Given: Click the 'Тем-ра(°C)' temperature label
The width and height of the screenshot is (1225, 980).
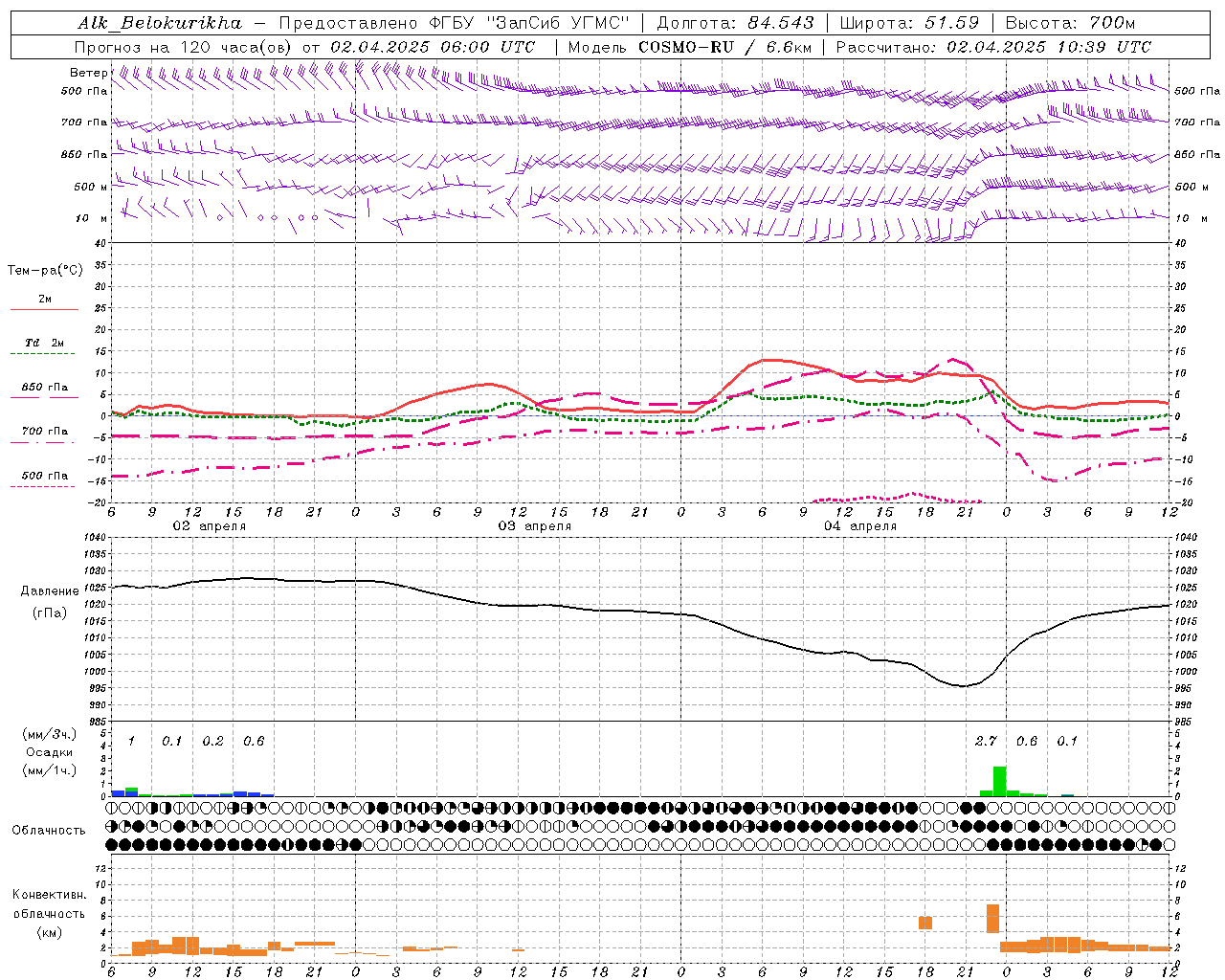Looking at the screenshot, I should [45, 271].
